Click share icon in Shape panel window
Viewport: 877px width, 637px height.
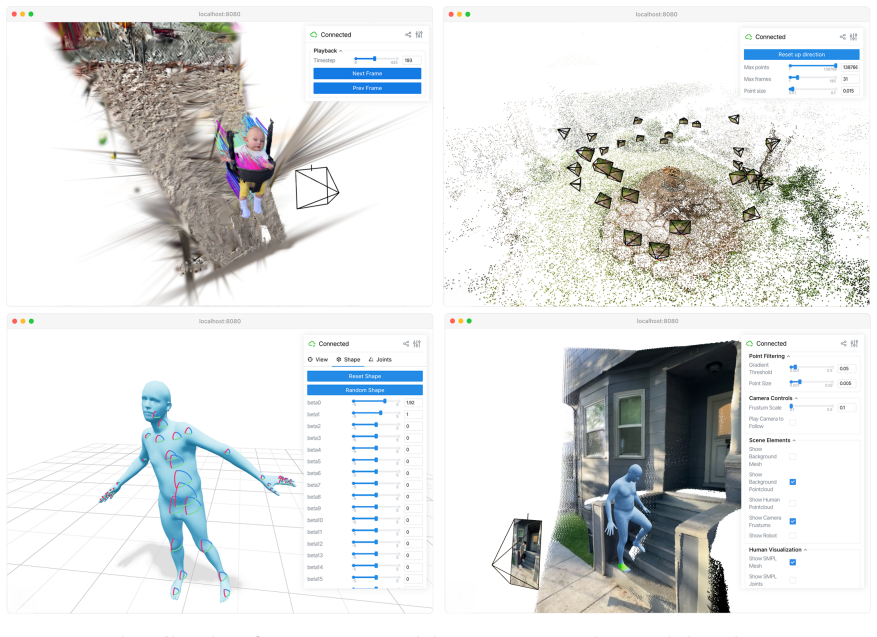[406, 343]
